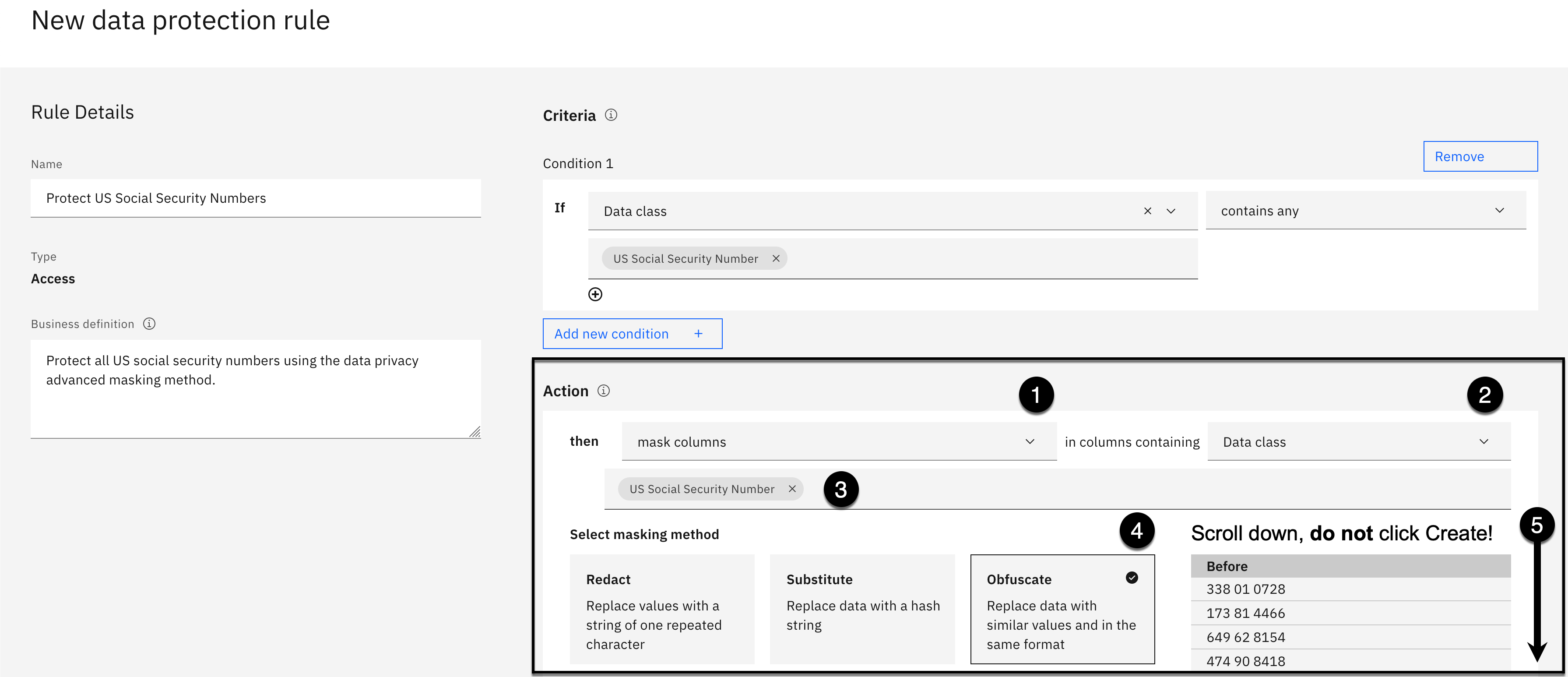Remove the US Social Security Number tag in Action

792,489
